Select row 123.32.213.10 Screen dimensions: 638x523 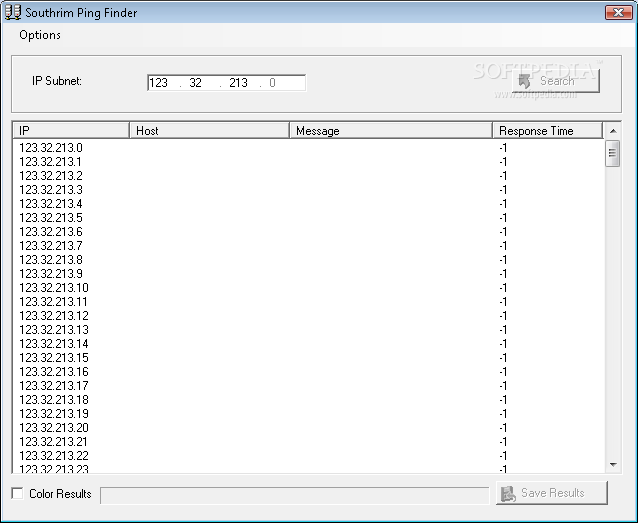click(308, 288)
